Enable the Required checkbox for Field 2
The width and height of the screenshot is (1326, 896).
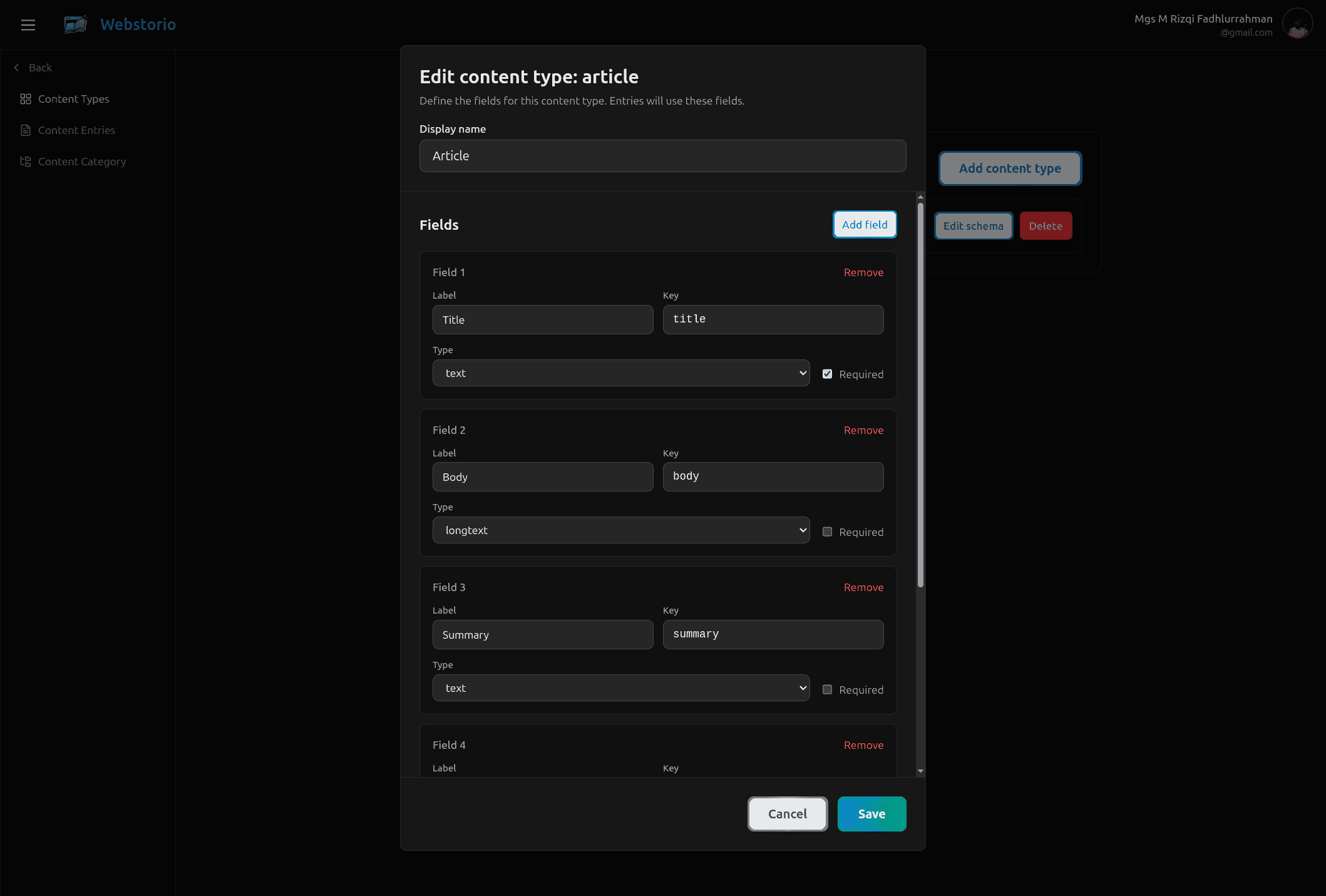(827, 532)
